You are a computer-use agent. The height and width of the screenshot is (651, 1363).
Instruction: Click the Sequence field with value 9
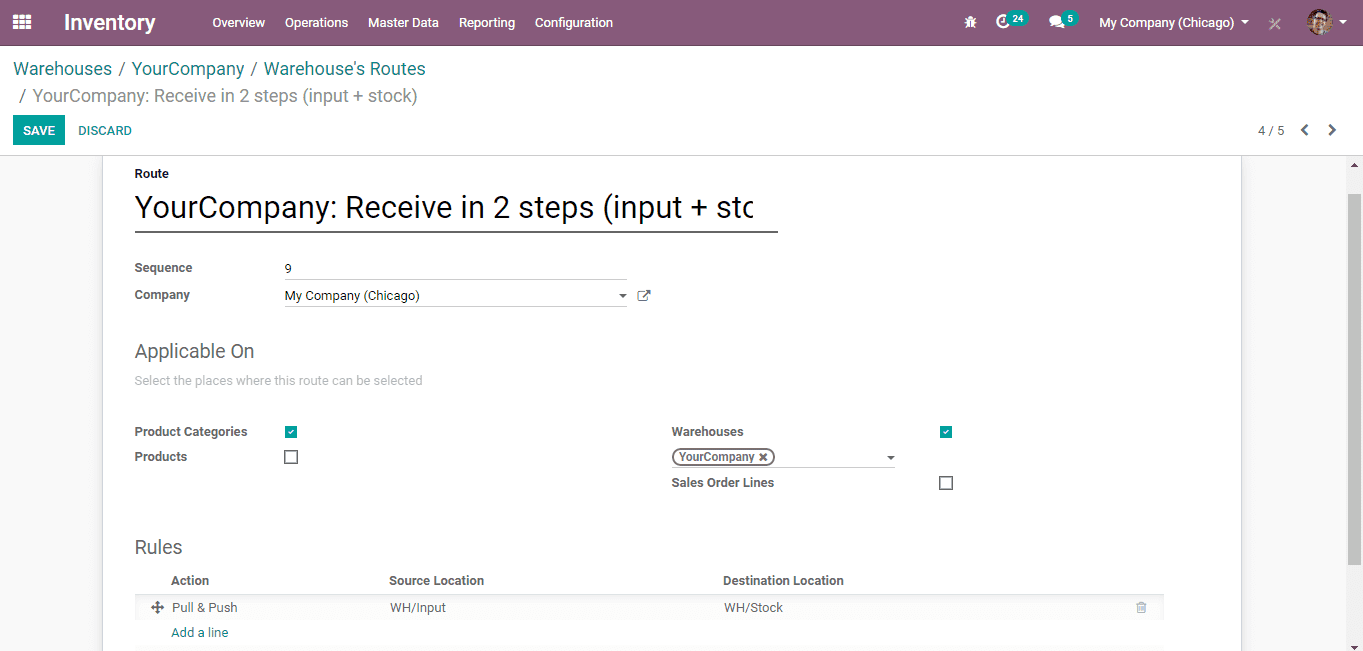(x=456, y=268)
